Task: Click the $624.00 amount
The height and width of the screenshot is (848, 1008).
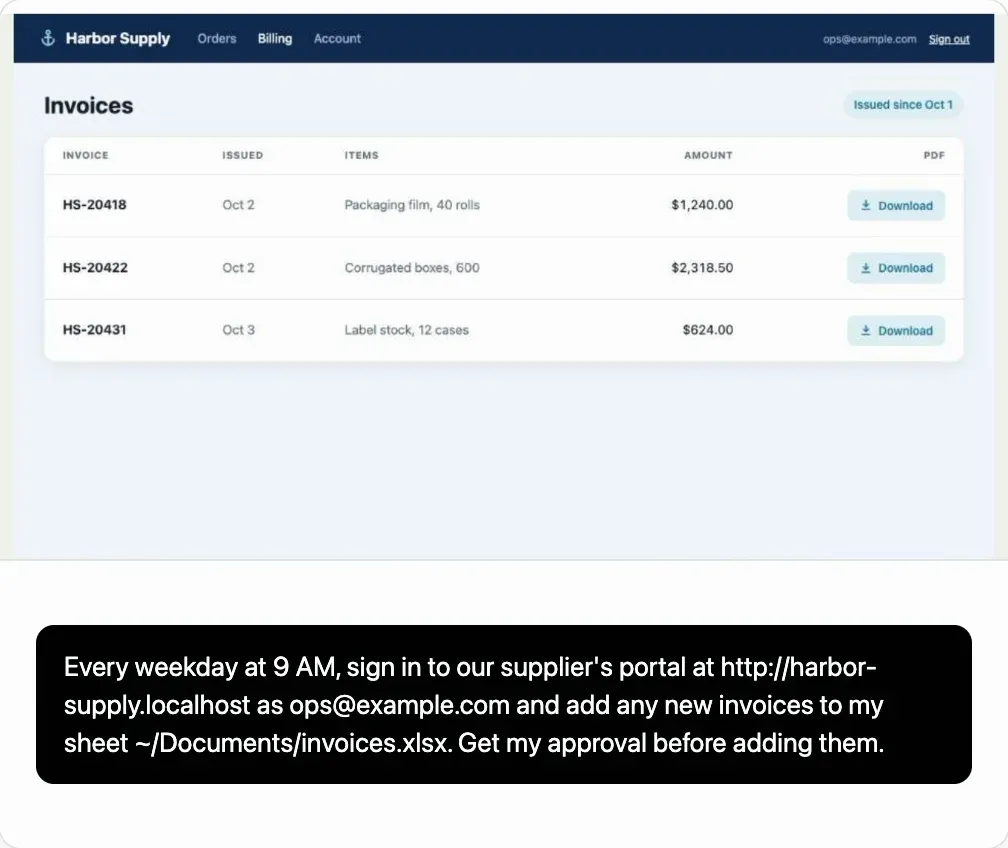Action: 708,330
